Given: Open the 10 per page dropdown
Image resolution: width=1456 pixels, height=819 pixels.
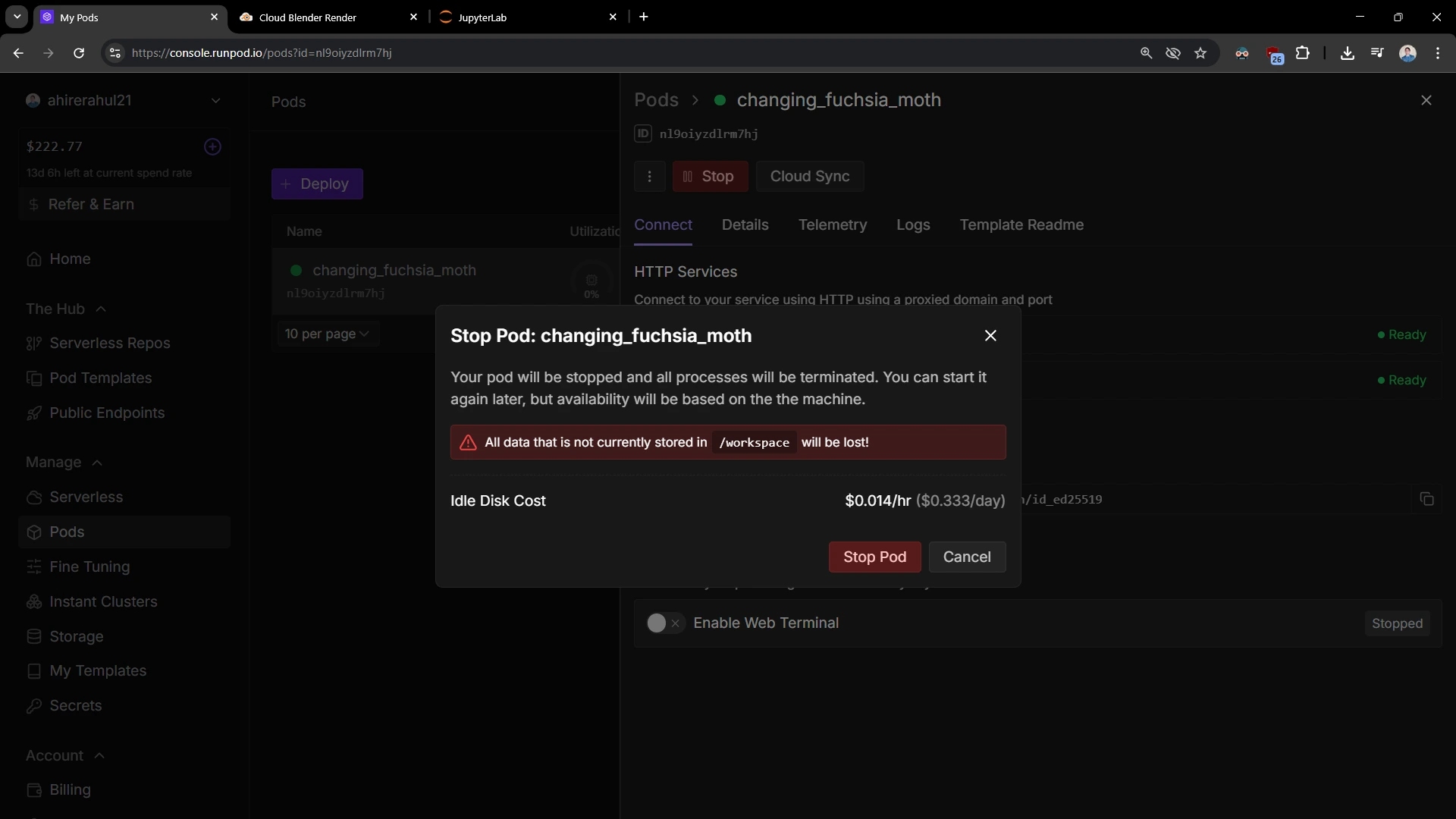Looking at the screenshot, I should 328,334.
